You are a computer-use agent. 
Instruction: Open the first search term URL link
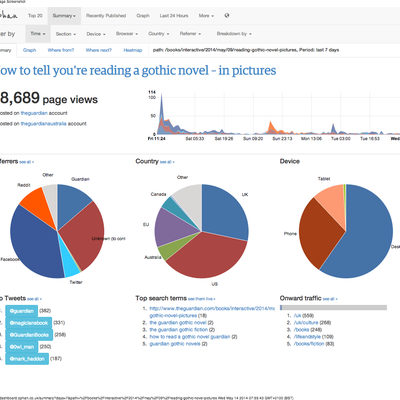point(212,312)
